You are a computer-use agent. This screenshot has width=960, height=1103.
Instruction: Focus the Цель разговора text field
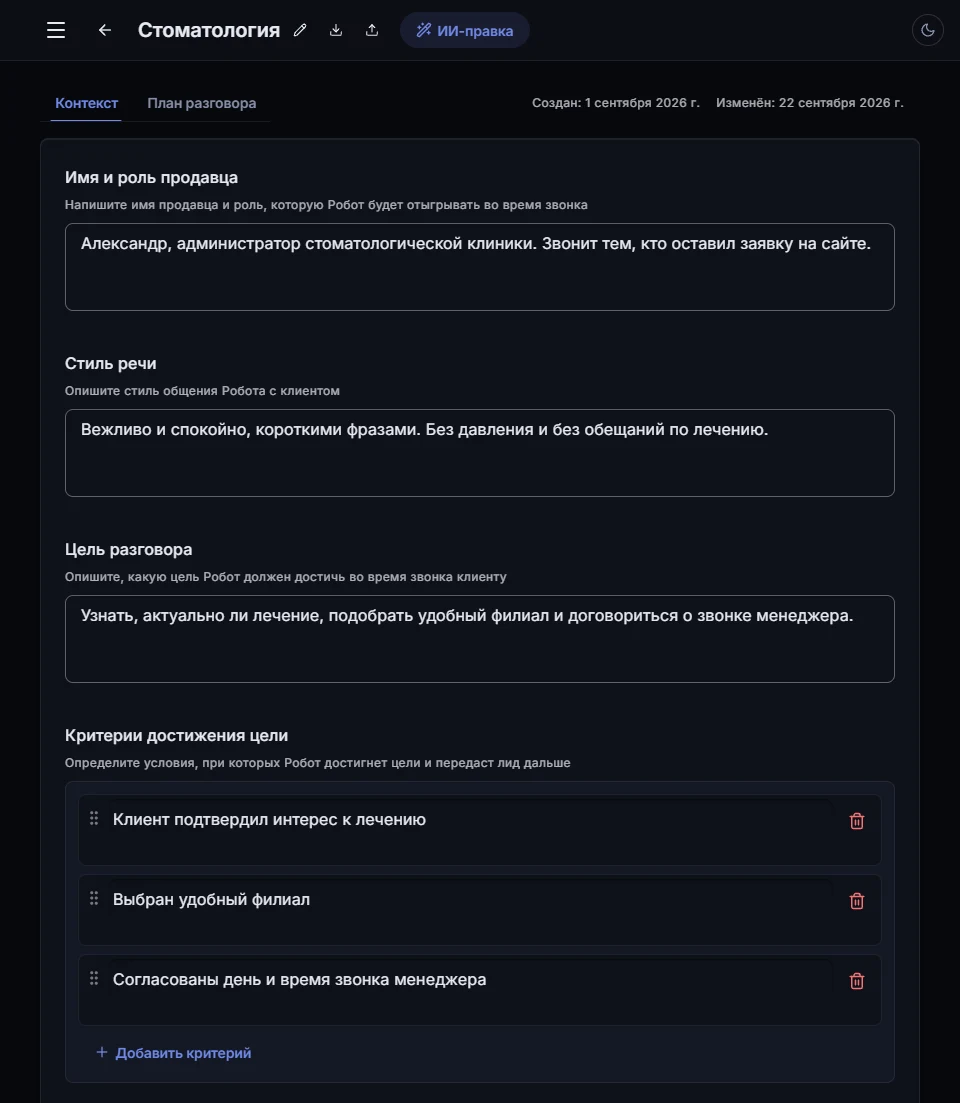click(x=480, y=639)
